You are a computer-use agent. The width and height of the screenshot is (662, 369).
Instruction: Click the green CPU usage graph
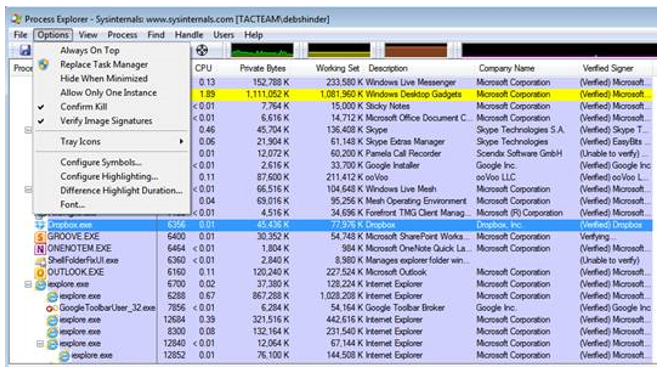[x=262, y=50]
